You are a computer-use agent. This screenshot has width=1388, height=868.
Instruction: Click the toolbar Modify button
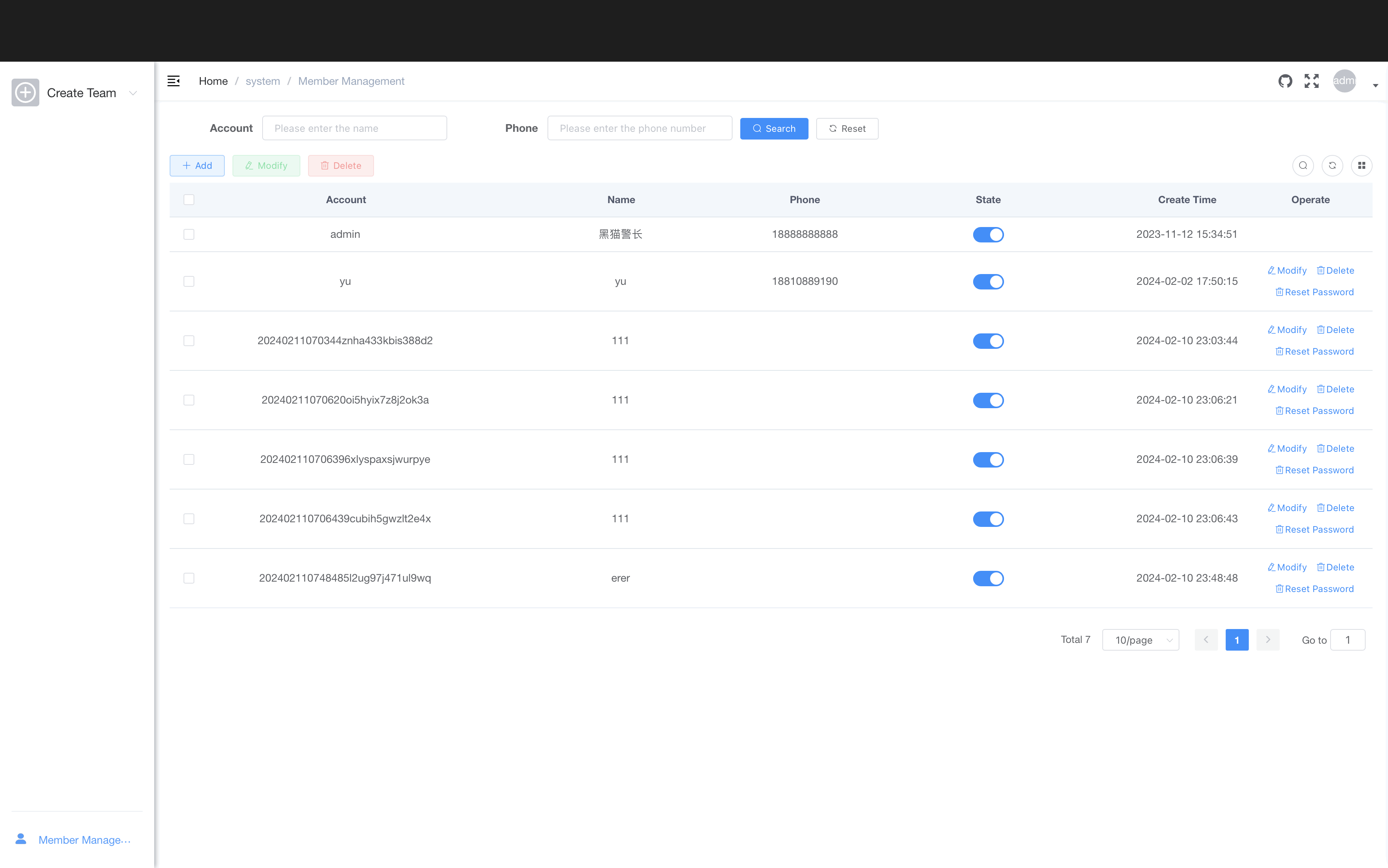coord(266,165)
